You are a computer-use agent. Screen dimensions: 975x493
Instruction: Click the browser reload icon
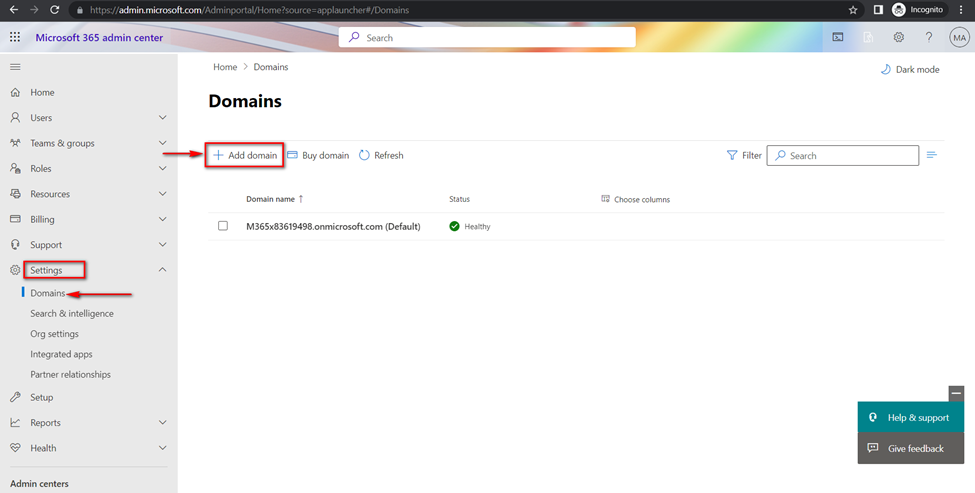(54, 10)
